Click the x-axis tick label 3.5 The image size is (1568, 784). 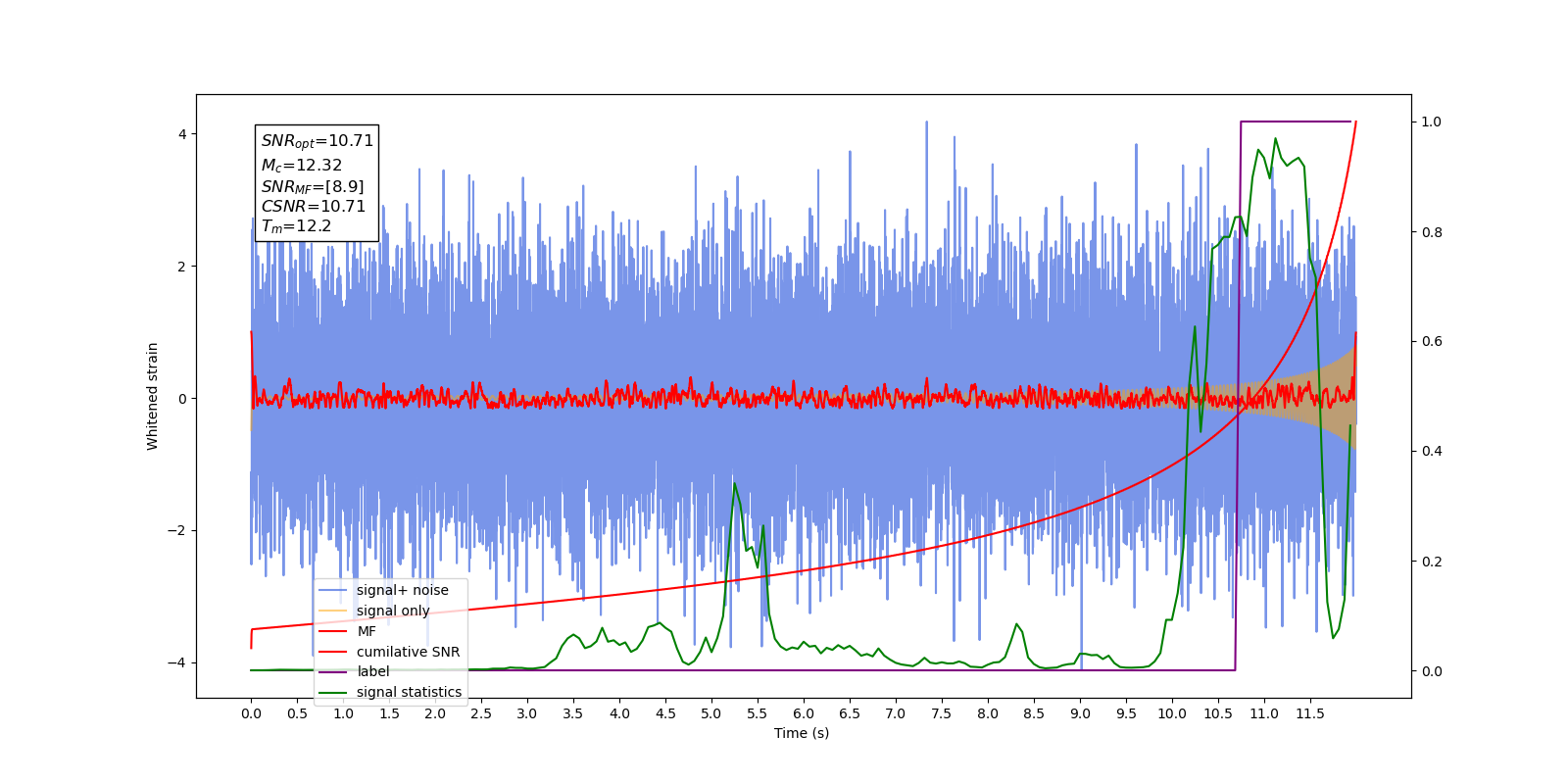point(573,713)
